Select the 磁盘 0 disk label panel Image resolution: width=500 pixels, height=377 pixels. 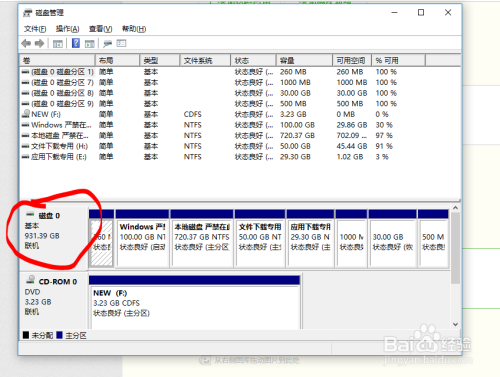click(x=54, y=238)
